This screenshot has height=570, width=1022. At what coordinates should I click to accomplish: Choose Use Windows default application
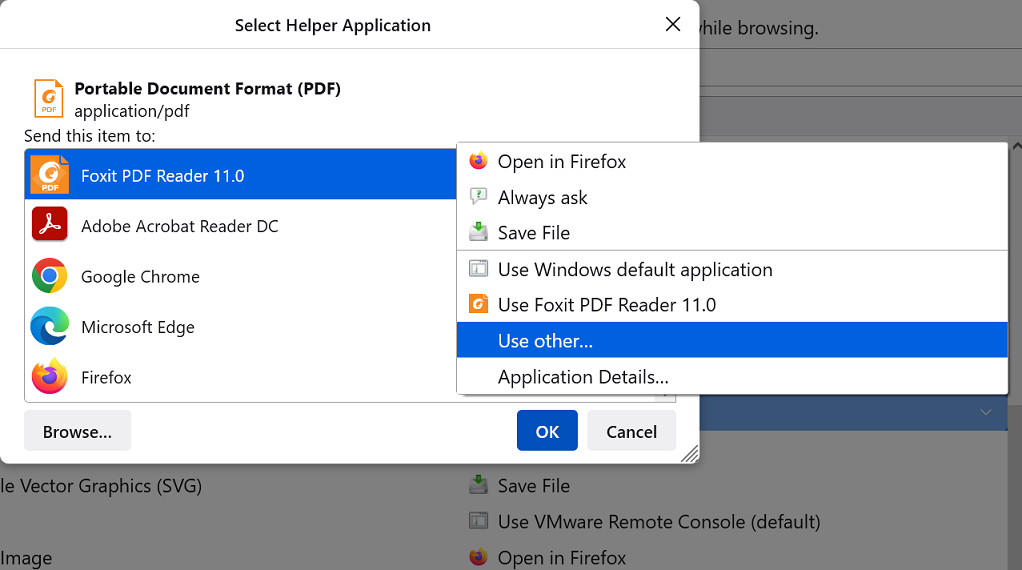tap(732, 269)
